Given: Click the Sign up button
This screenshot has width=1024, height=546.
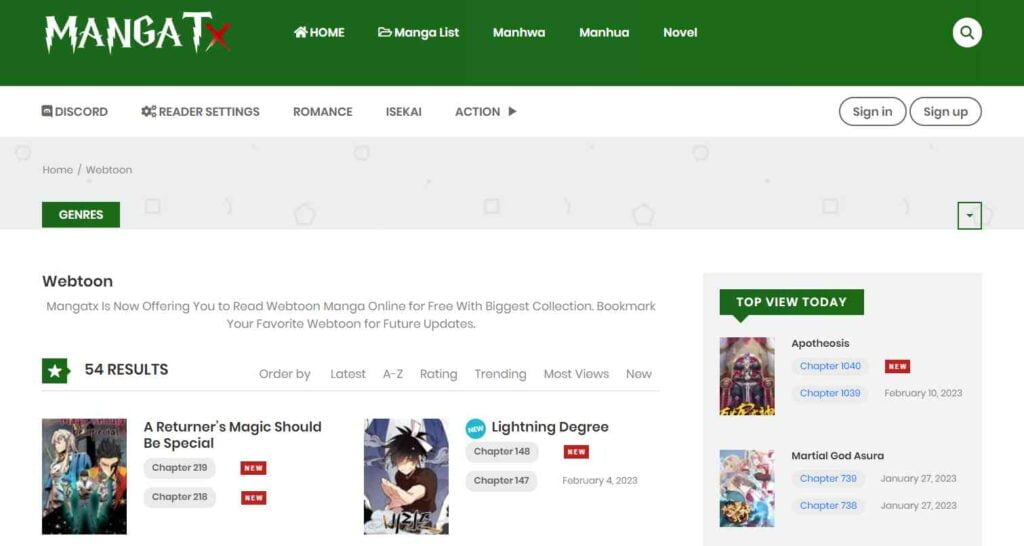Looking at the screenshot, I should [x=945, y=112].
